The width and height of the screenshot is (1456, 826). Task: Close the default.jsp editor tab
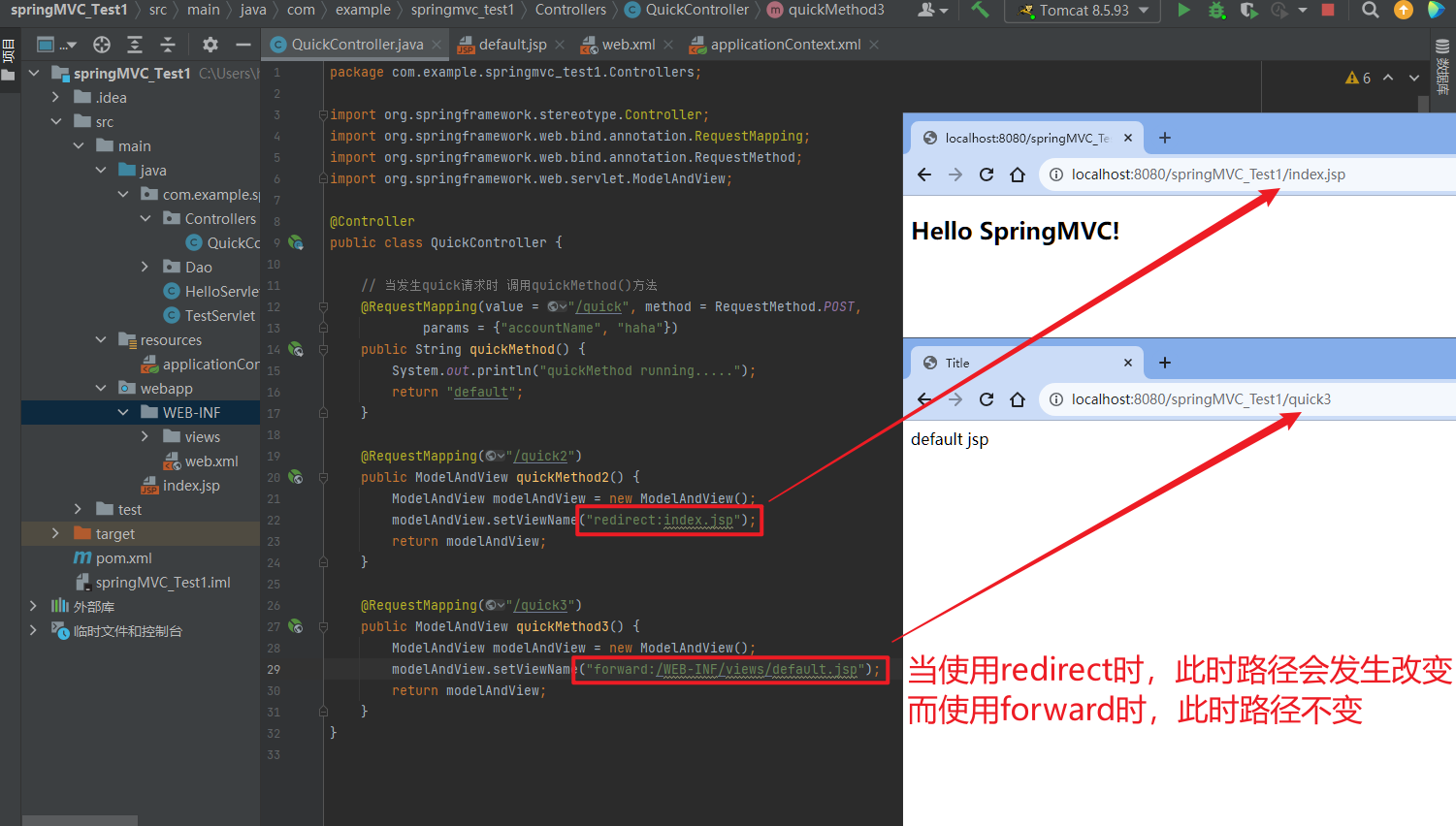560,45
